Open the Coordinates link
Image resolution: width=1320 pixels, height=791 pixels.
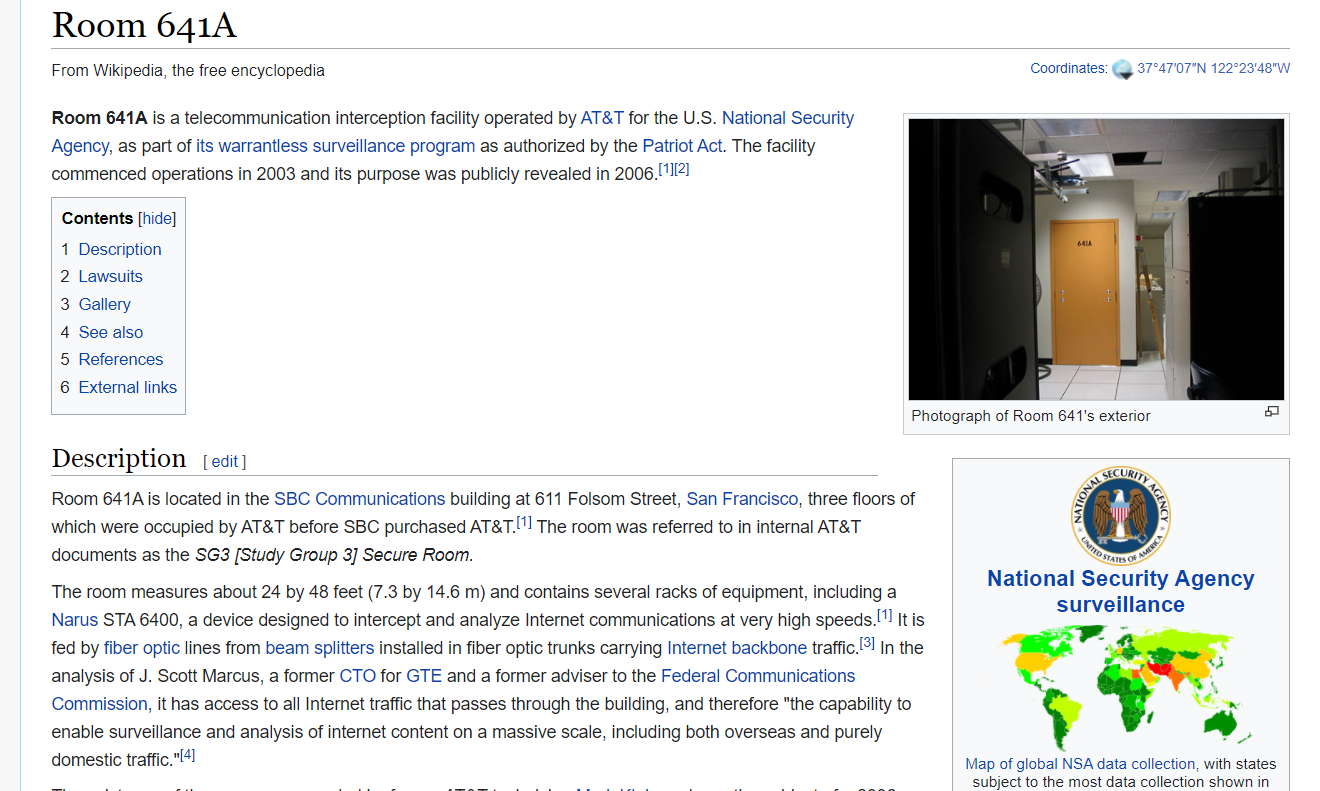(x=1069, y=68)
